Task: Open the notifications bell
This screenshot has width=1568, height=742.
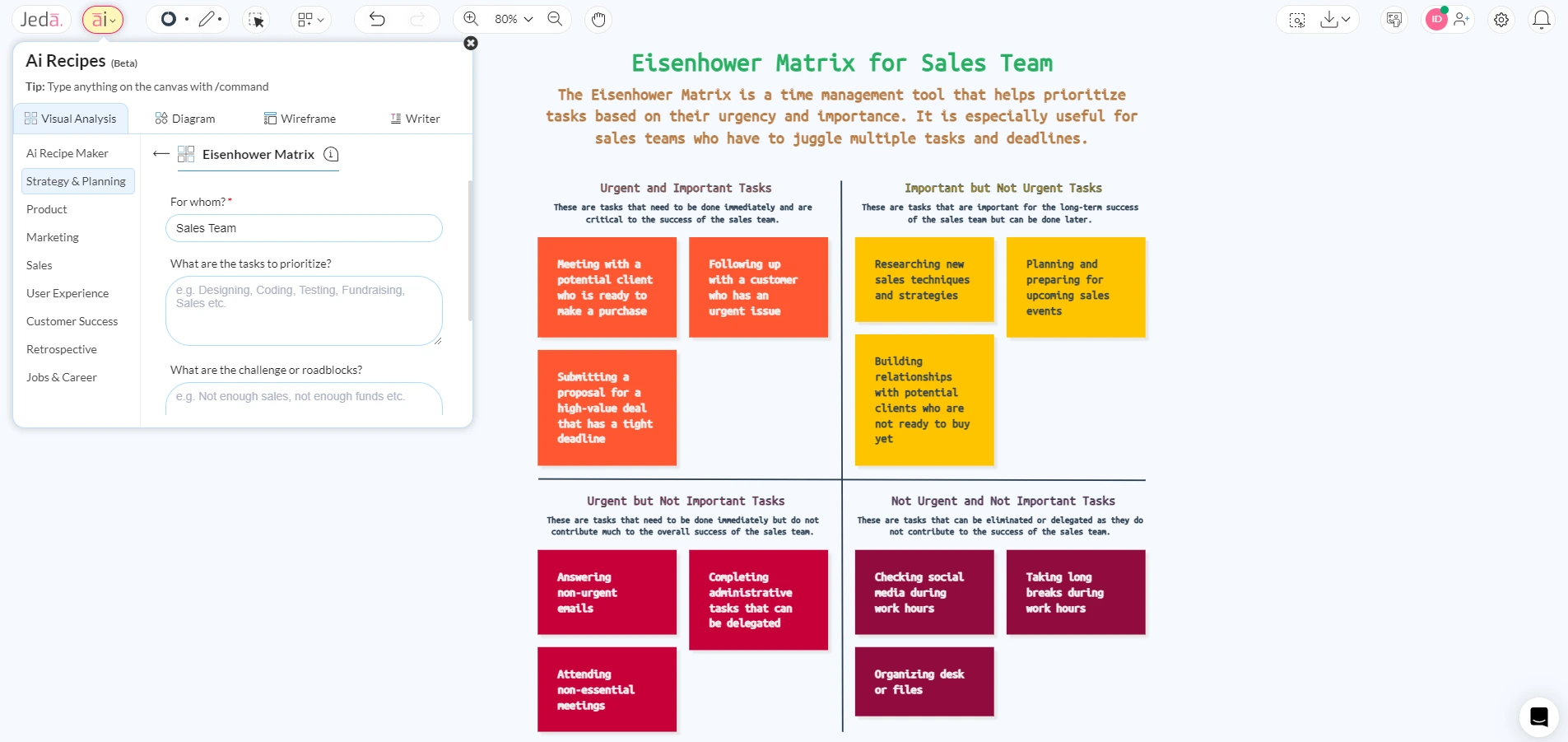Action: pyautogui.click(x=1540, y=19)
